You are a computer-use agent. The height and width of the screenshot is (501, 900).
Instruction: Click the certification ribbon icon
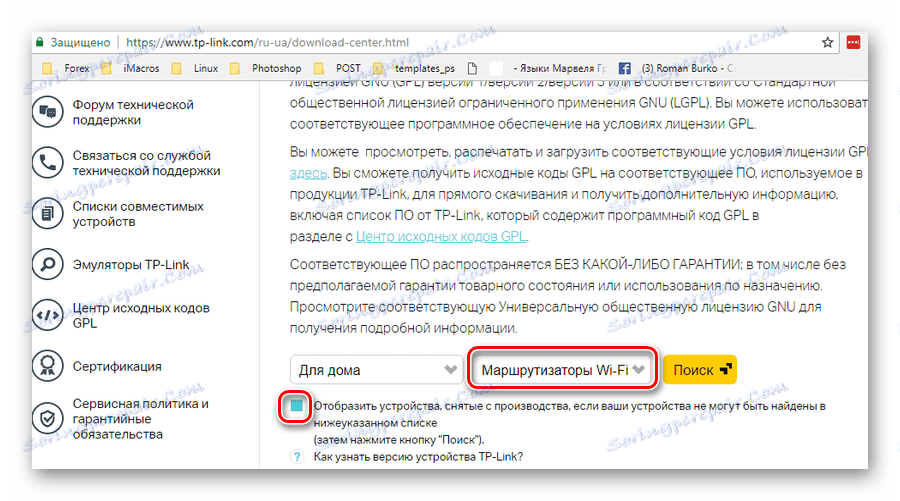click(x=48, y=366)
